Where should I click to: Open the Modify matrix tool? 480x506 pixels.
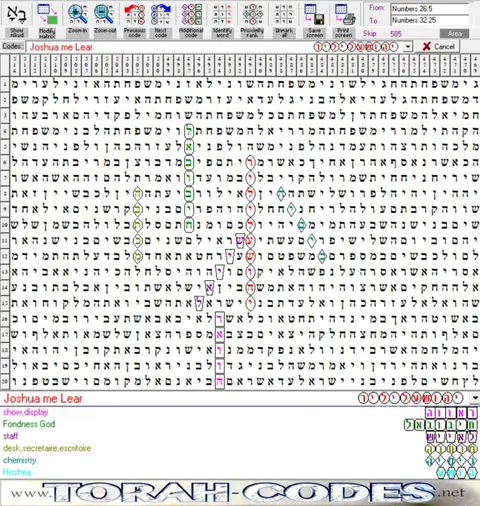[x=47, y=14]
